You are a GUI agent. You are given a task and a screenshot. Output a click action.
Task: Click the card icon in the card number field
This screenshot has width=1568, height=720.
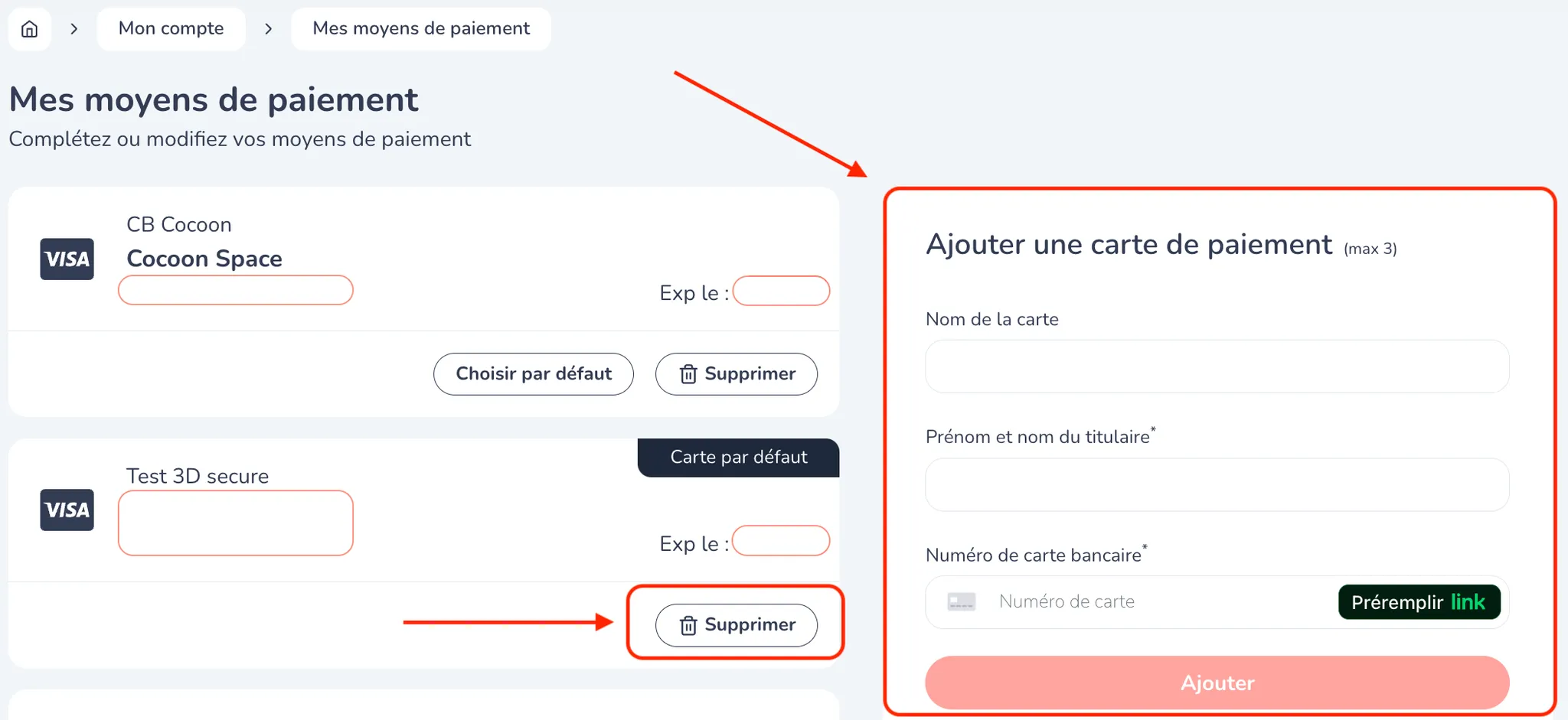[x=961, y=601]
